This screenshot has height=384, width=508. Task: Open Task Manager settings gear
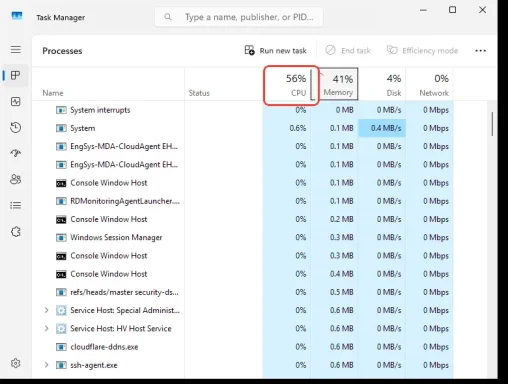pyautogui.click(x=16, y=363)
